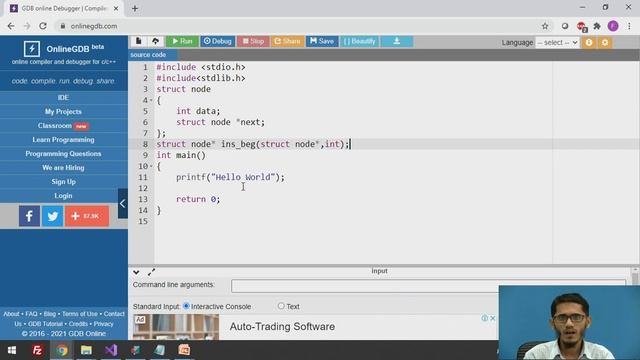This screenshot has height=360, width=640.
Task: Click the printf Hello World line
Action: (230, 177)
